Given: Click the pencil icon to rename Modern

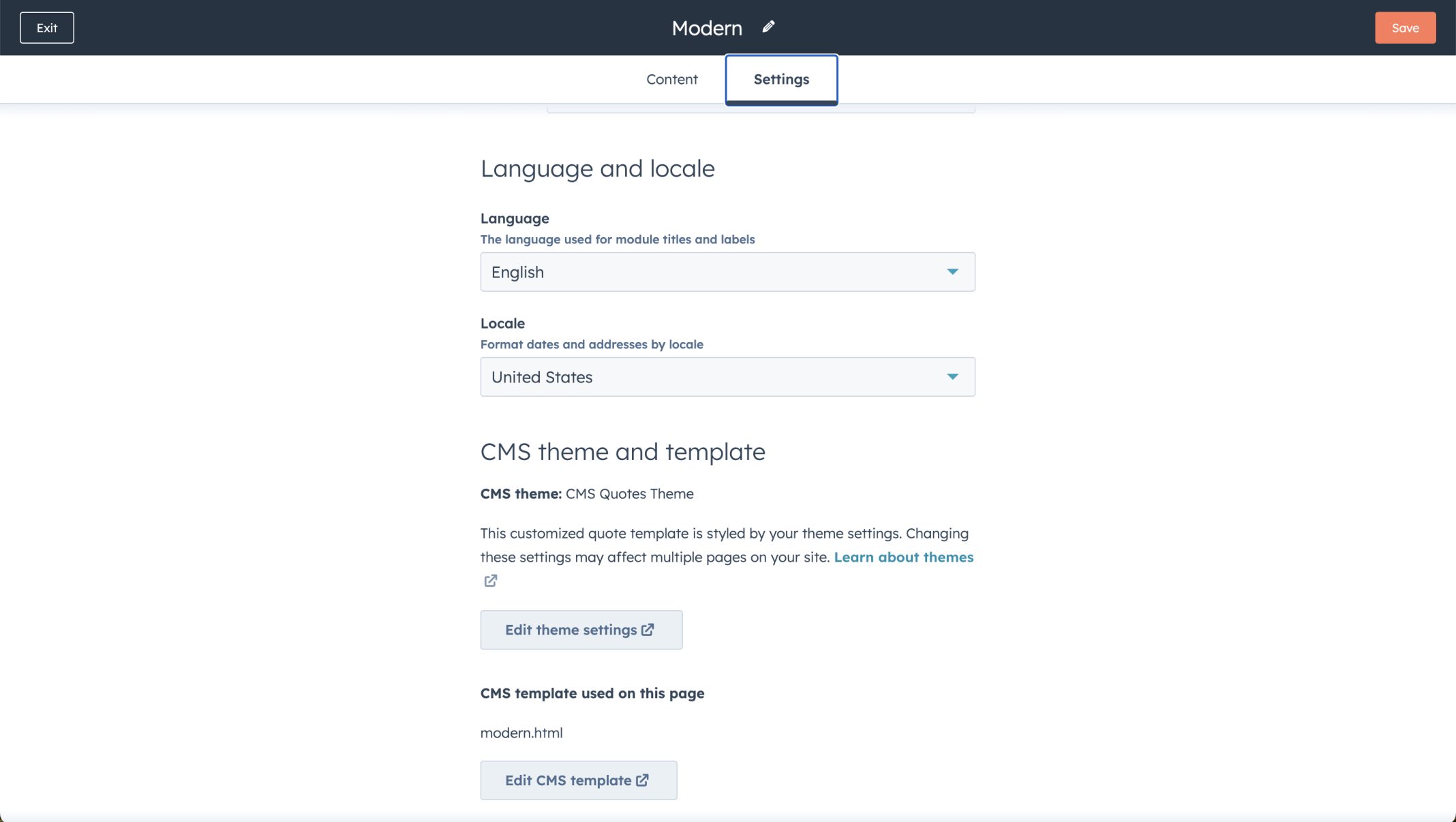Looking at the screenshot, I should (768, 27).
